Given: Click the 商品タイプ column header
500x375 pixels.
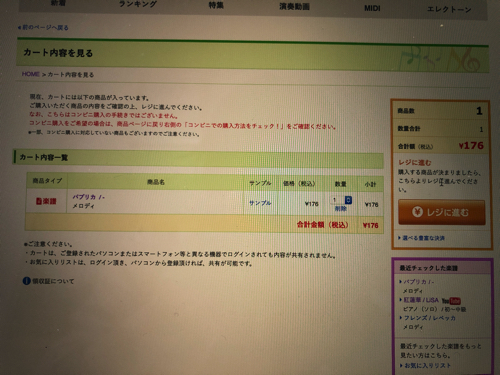Looking at the screenshot, I should [47, 181].
